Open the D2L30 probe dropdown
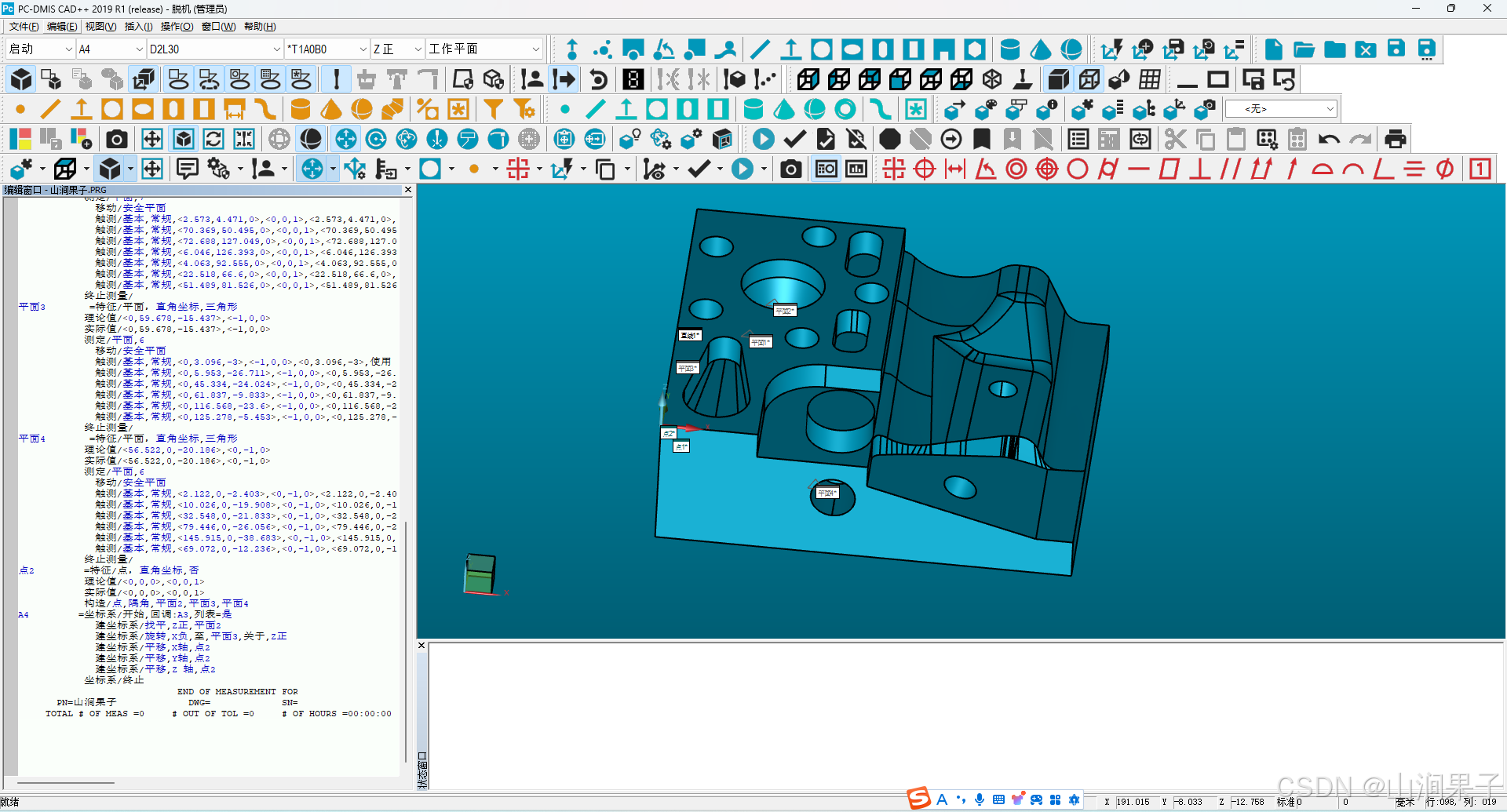 276,49
